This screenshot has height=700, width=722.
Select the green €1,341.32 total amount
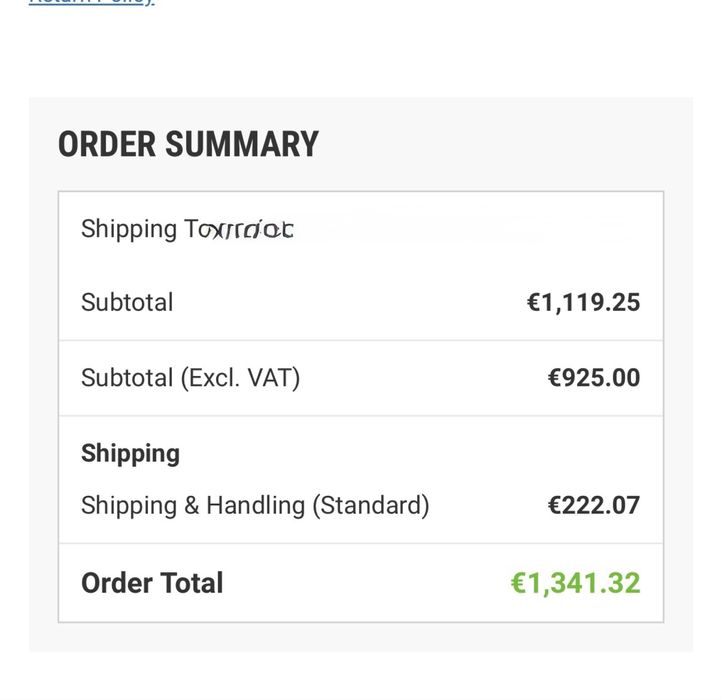point(575,583)
